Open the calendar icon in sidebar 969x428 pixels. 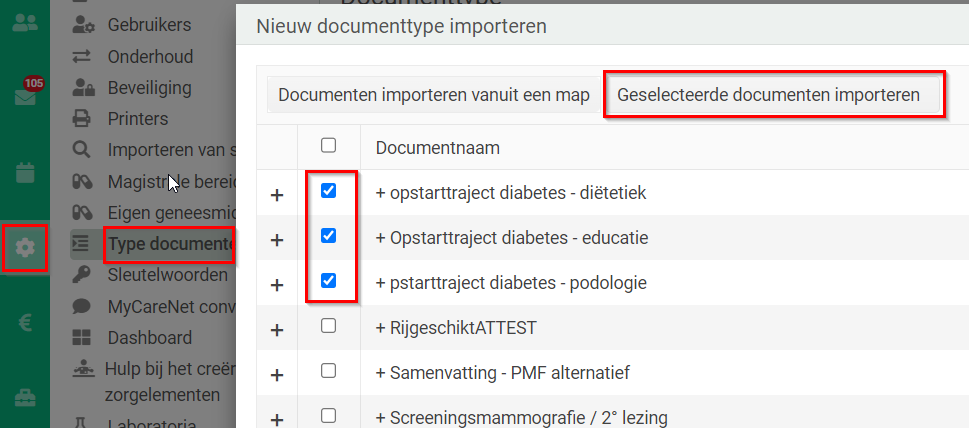tap(25, 172)
